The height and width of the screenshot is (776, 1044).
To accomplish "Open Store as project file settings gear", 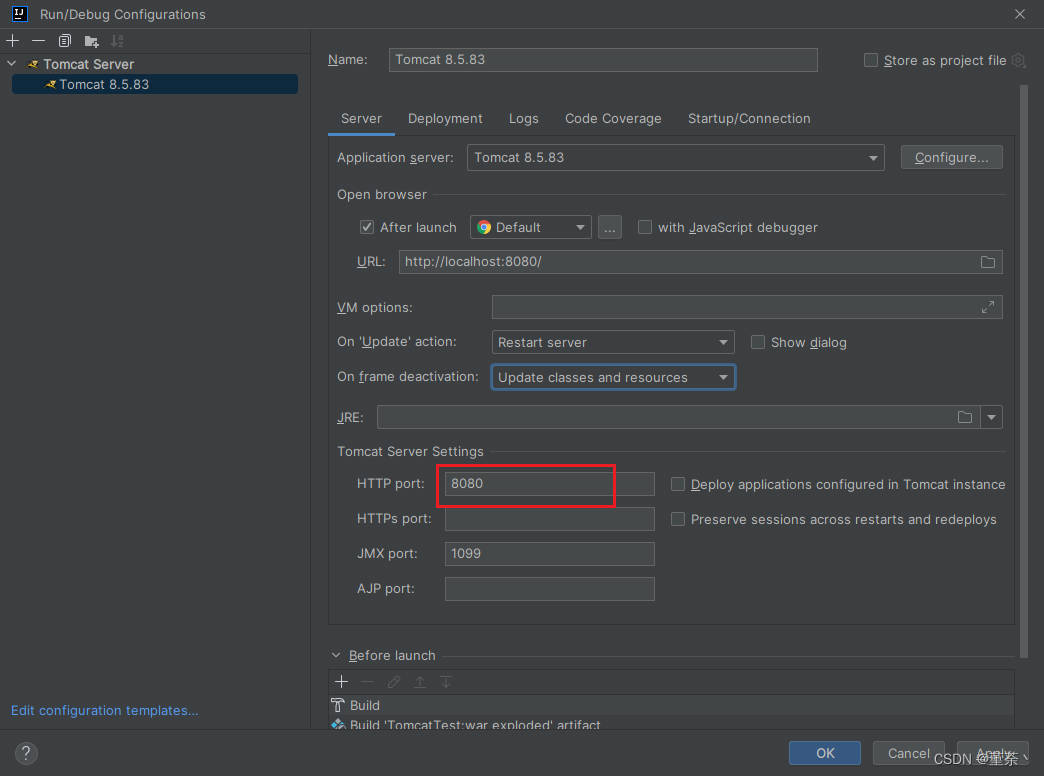I will (1018, 61).
